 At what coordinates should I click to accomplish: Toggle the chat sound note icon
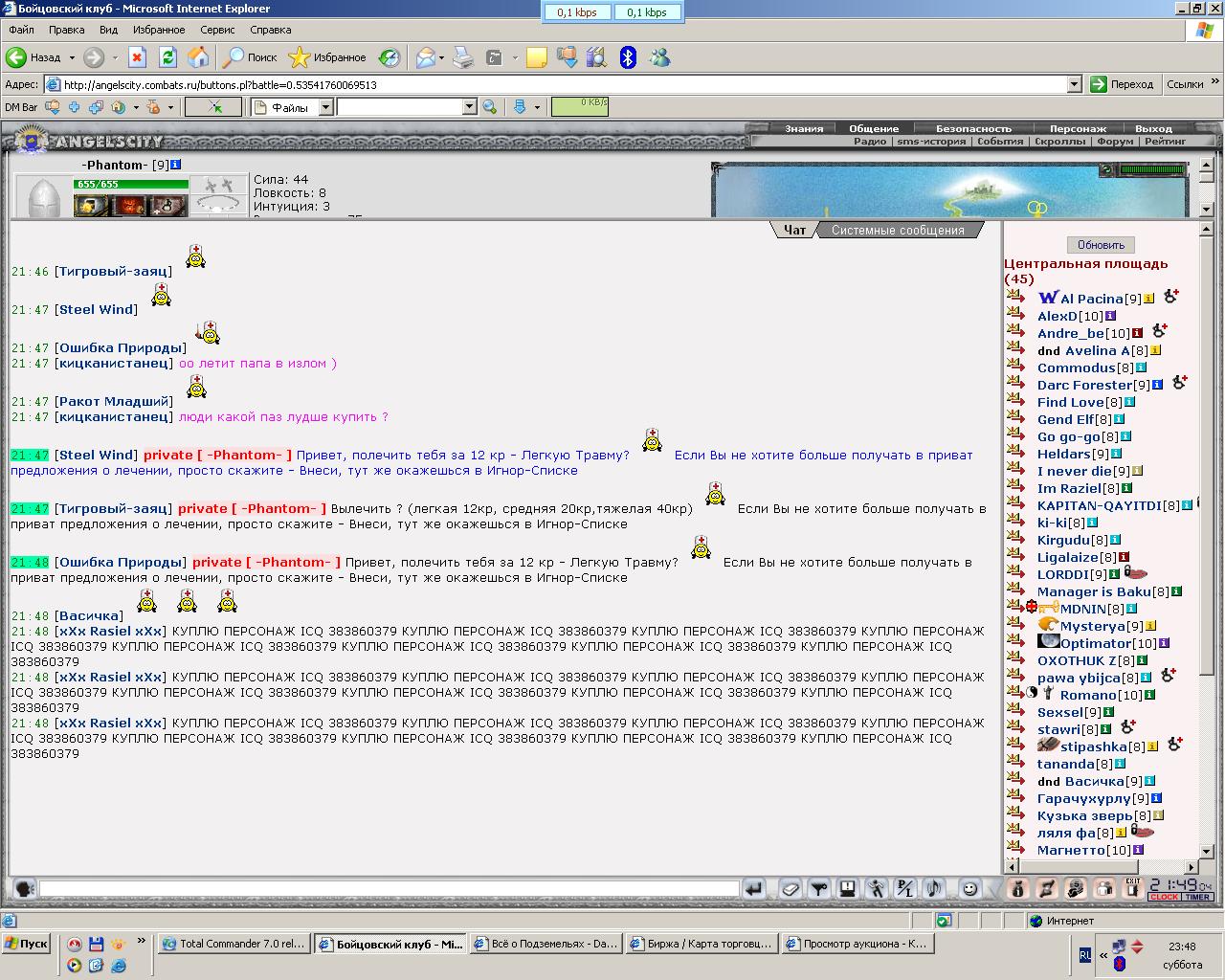click(934, 889)
